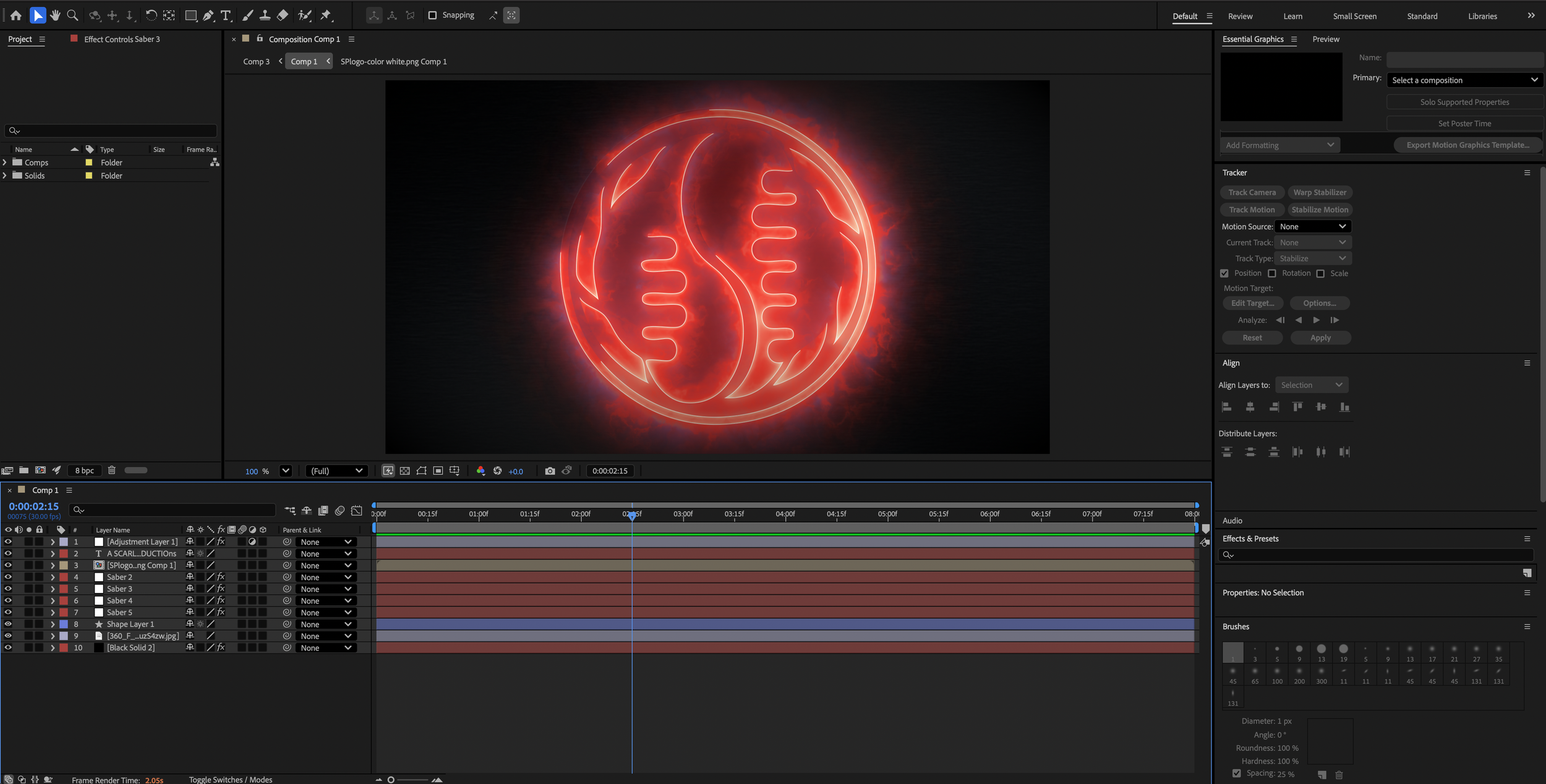This screenshot has height=784, width=1546.
Task: Hide the Adjustment Layer 1 layer
Action: coord(8,542)
